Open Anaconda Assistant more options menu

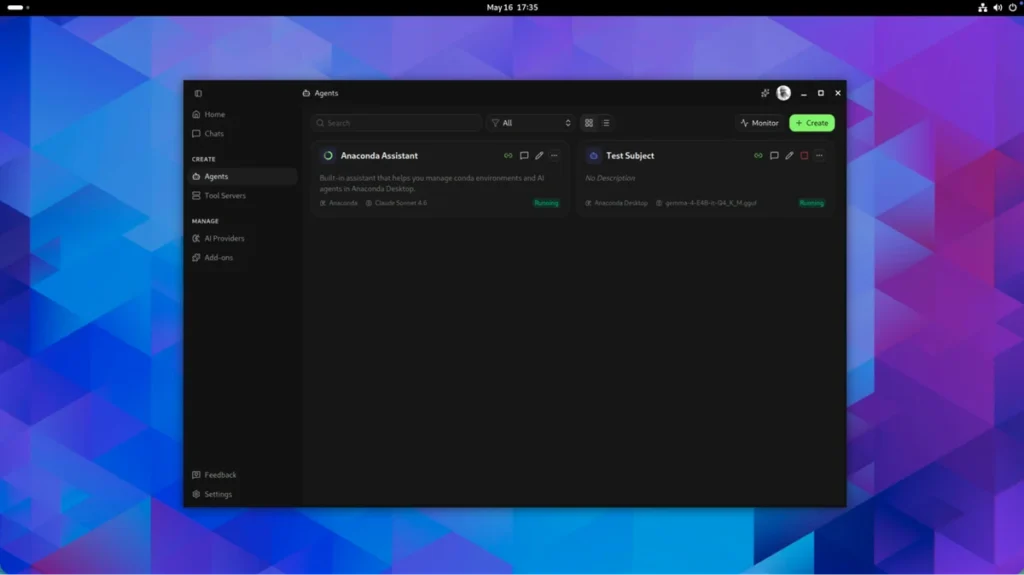click(x=554, y=156)
